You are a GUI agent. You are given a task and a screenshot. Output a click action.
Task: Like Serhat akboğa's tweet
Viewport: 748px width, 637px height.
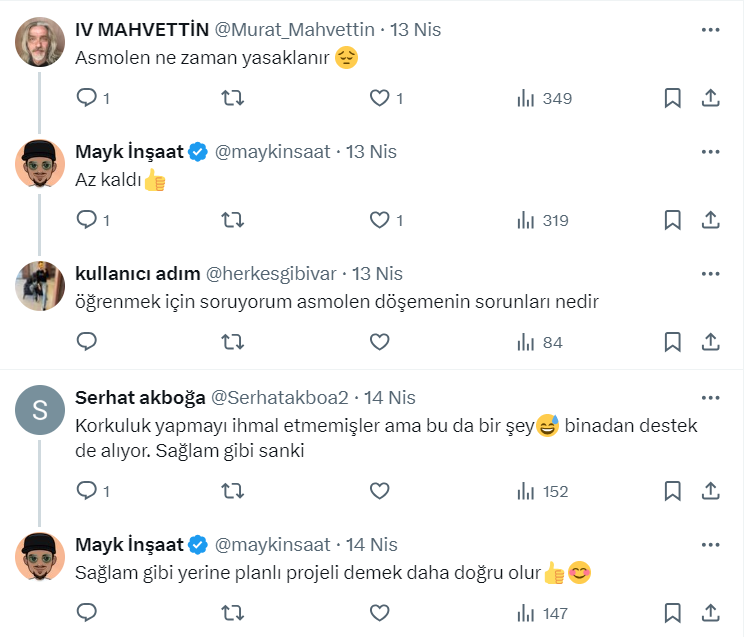[379, 491]
